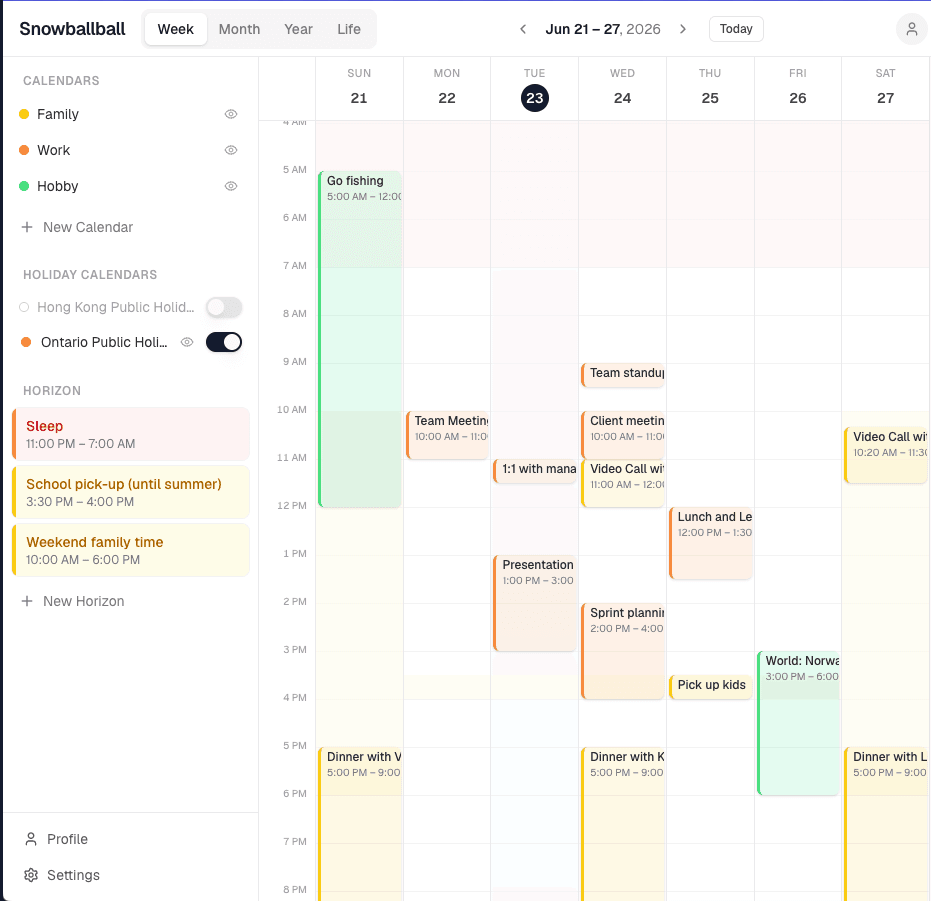Open Settings link in sidebar
This screenshot has width=931, height=901.
[x=73, y=875]
